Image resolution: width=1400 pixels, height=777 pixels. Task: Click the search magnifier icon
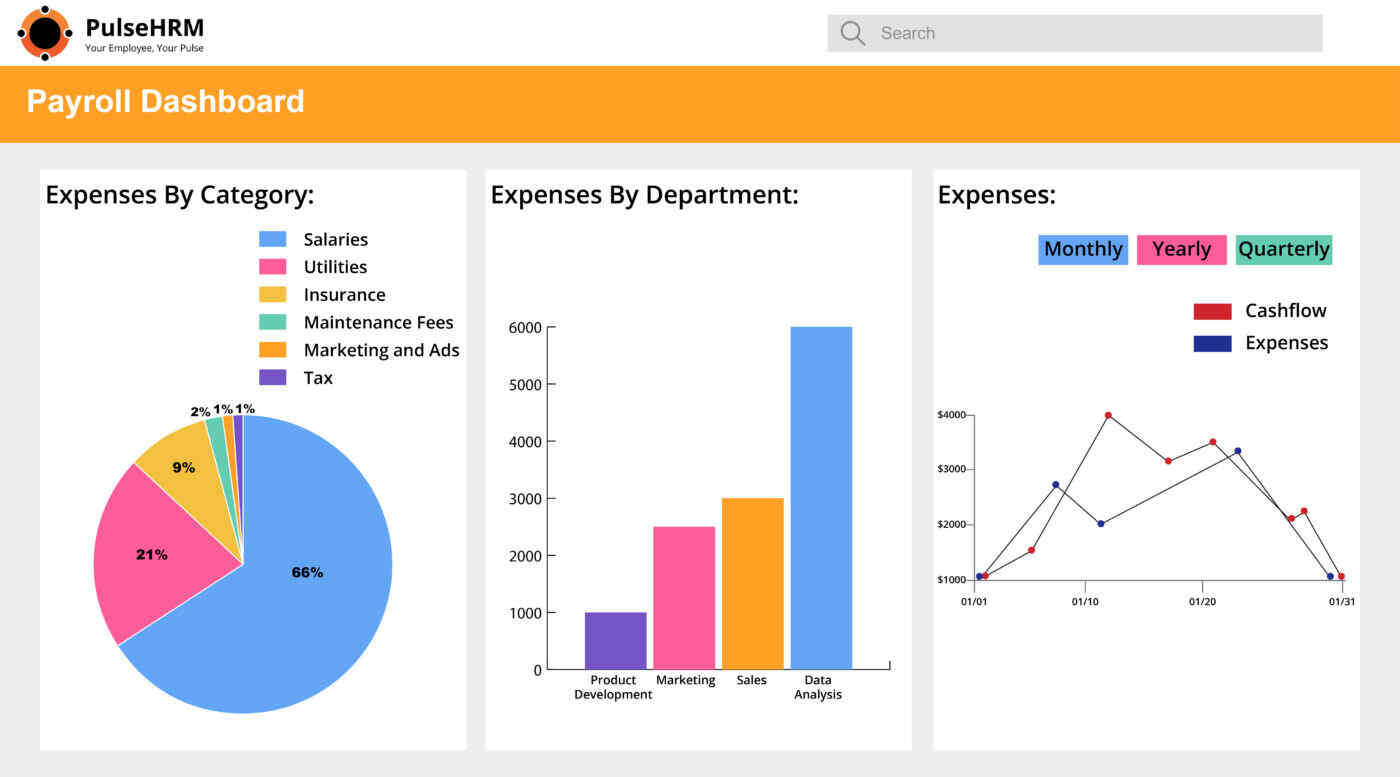point(852,33)
